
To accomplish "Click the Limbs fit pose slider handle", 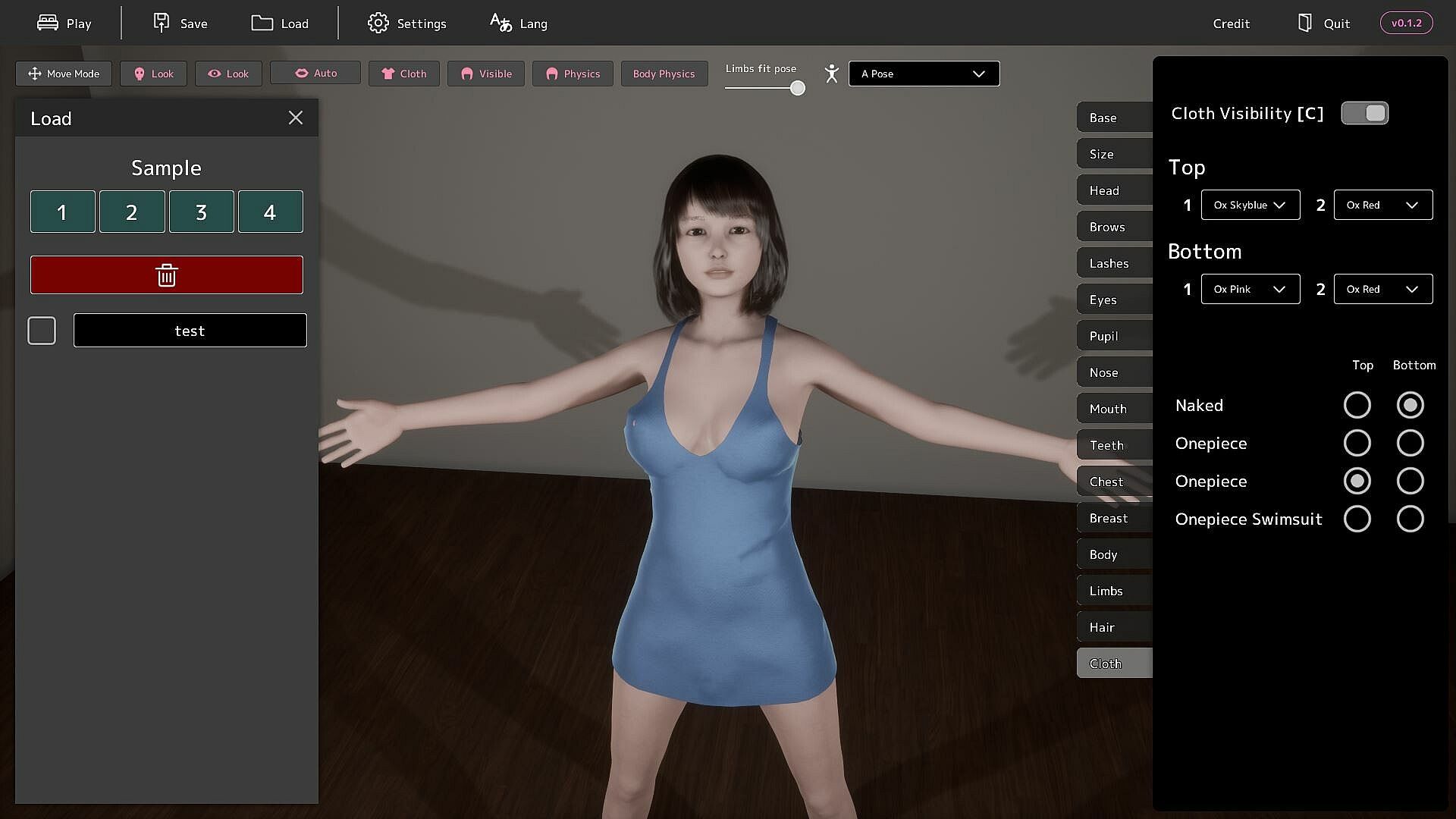I will pyautogui.click(x=797, y=88).
